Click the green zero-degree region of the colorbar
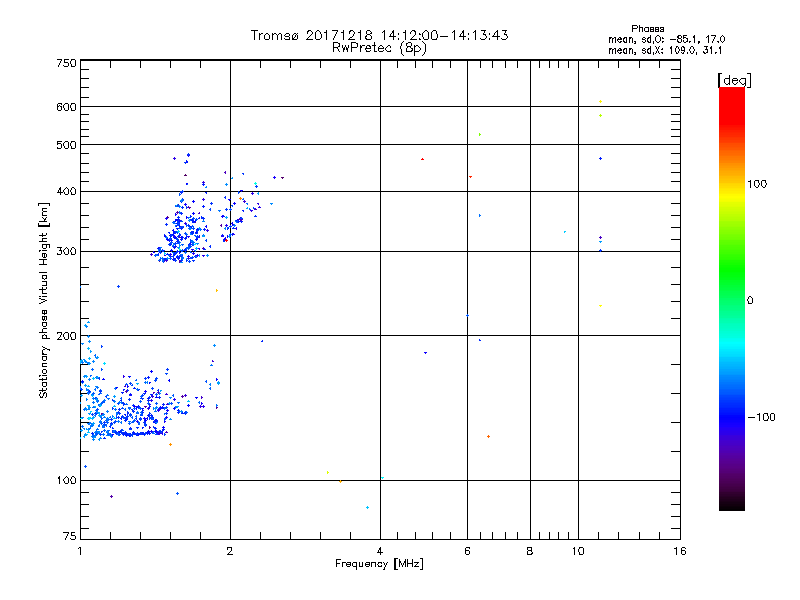 coord(732,300)
